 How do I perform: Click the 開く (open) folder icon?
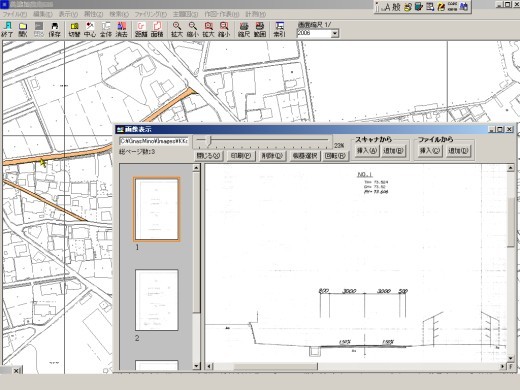[23, 29]
